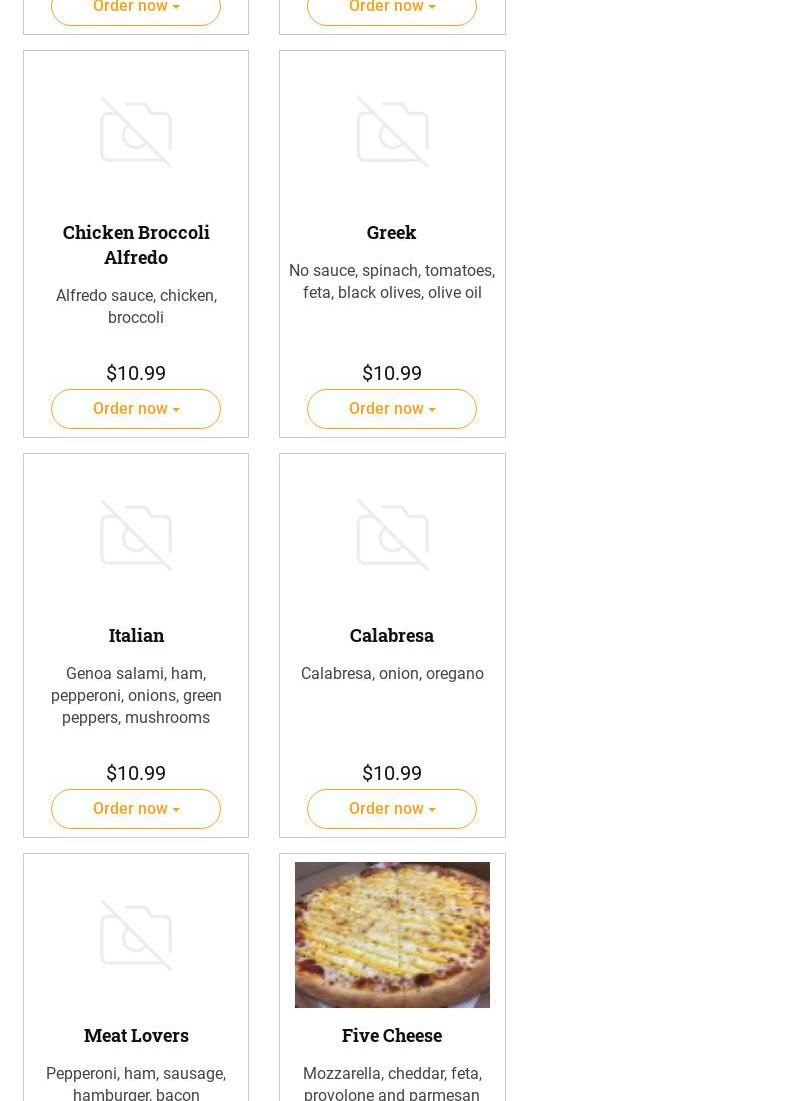Open the Greek pizza Order now dropdown
Screen dimensions: 785x1101
pos(392,409)
